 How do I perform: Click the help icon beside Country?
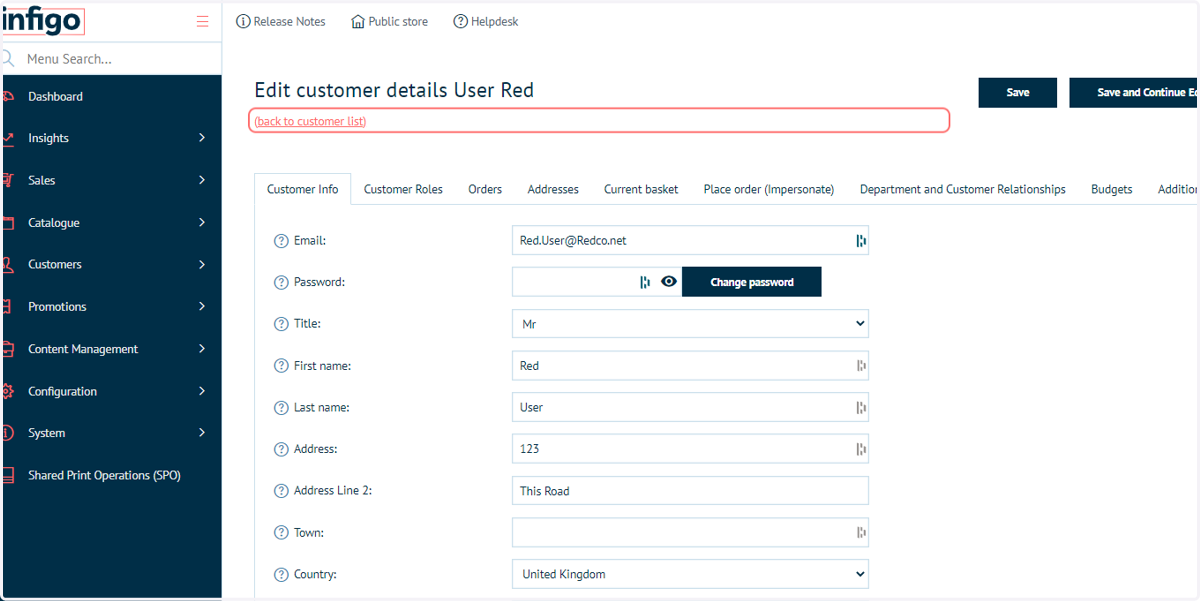[281, 575]
